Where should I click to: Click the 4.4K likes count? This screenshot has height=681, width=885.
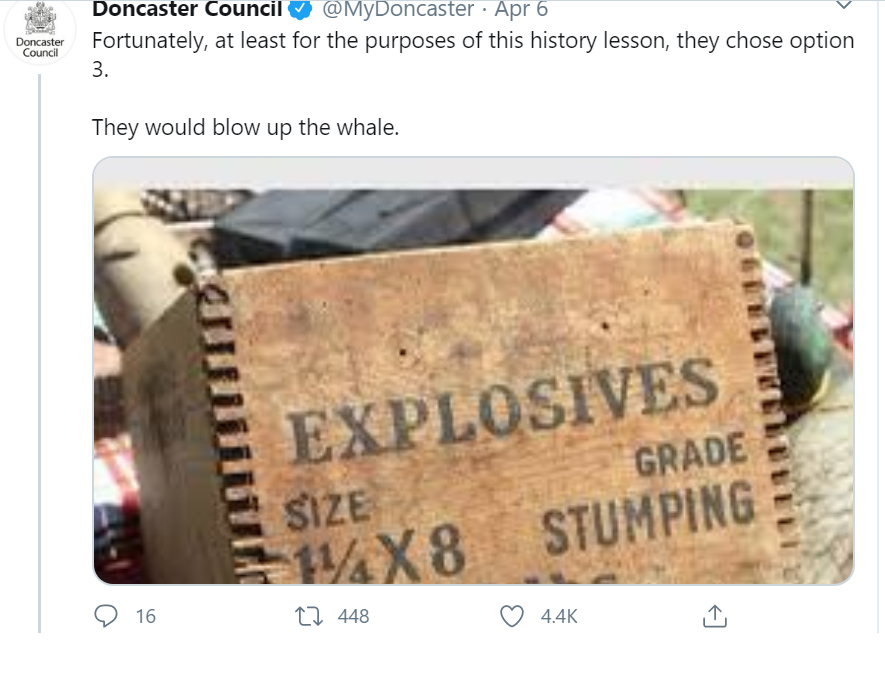point(559,616)
